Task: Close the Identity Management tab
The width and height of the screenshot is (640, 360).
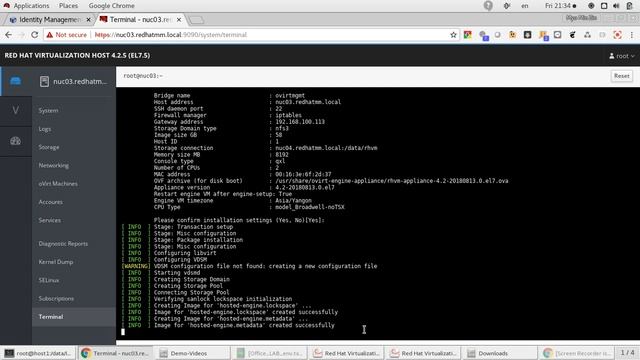Action: (88, 20)
